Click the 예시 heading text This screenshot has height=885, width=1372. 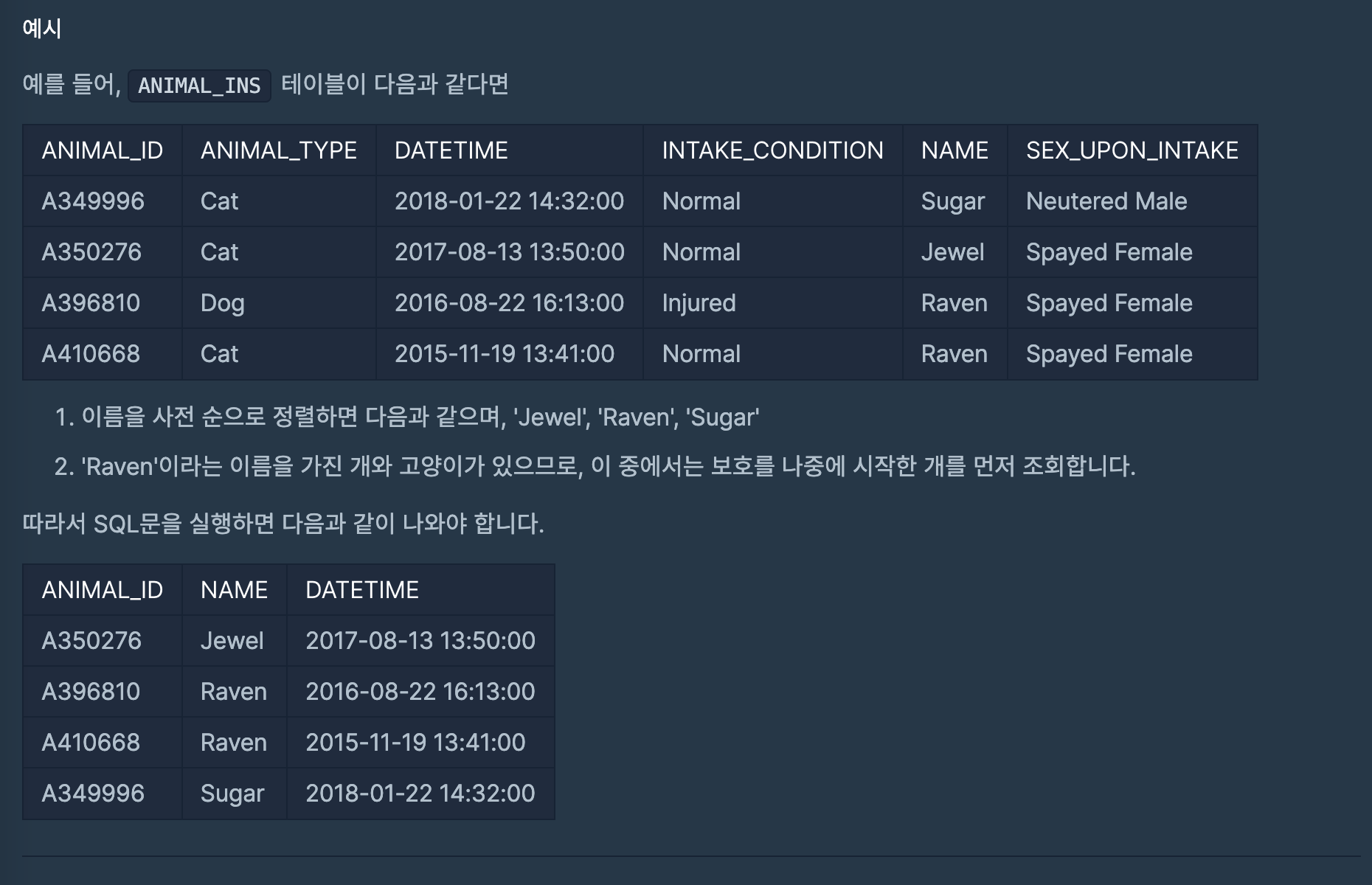point(42,28)
